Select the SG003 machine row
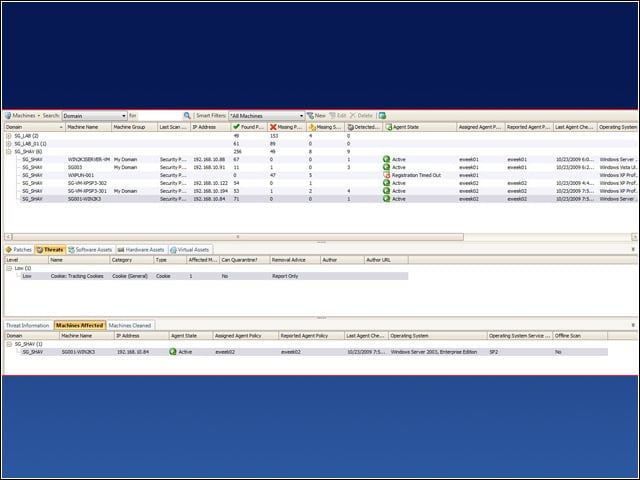 click(327, 167)
